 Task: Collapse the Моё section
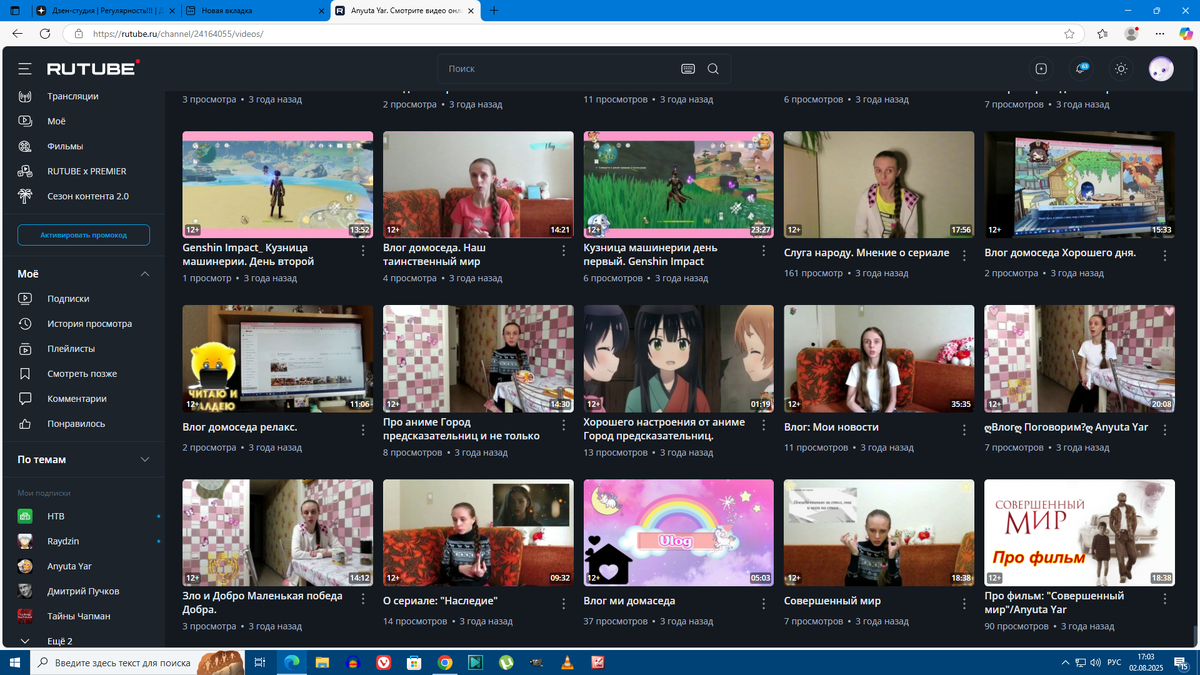pos(145,274)
